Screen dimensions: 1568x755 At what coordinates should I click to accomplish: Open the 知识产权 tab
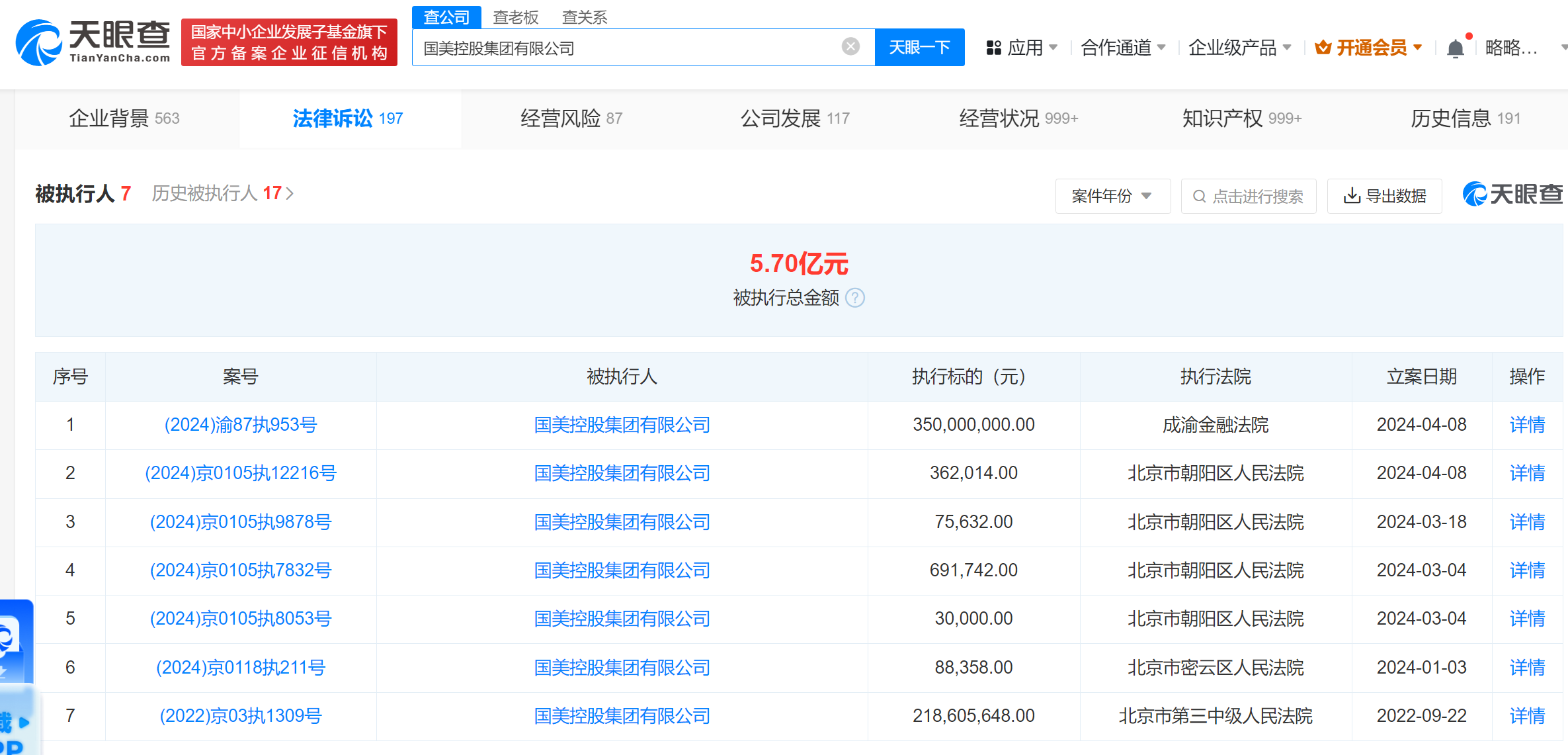coord(1242,118)
